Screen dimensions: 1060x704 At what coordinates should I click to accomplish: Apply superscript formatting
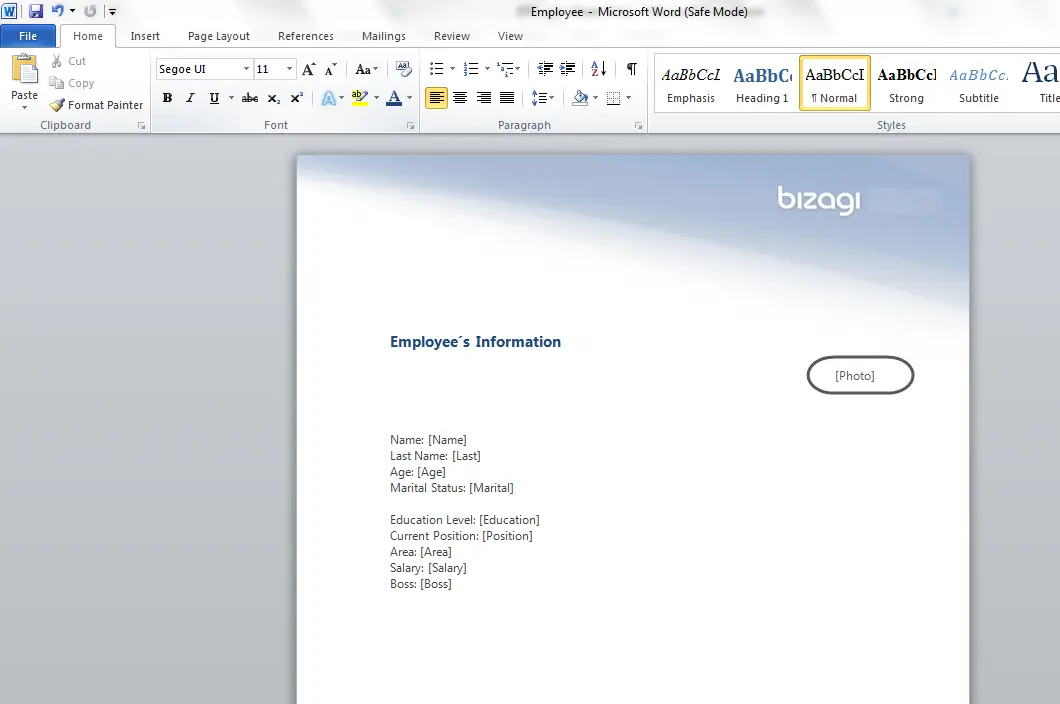(296, 98)
